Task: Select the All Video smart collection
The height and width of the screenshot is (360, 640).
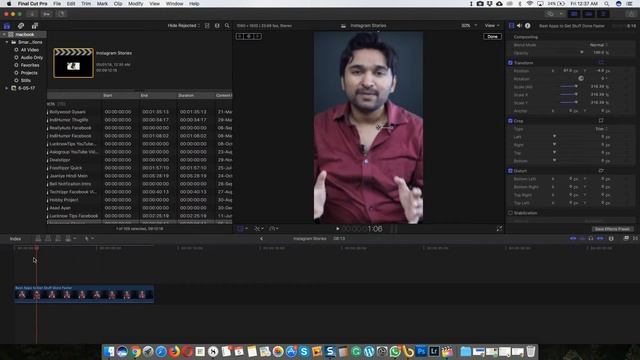Action: [30, 50]
